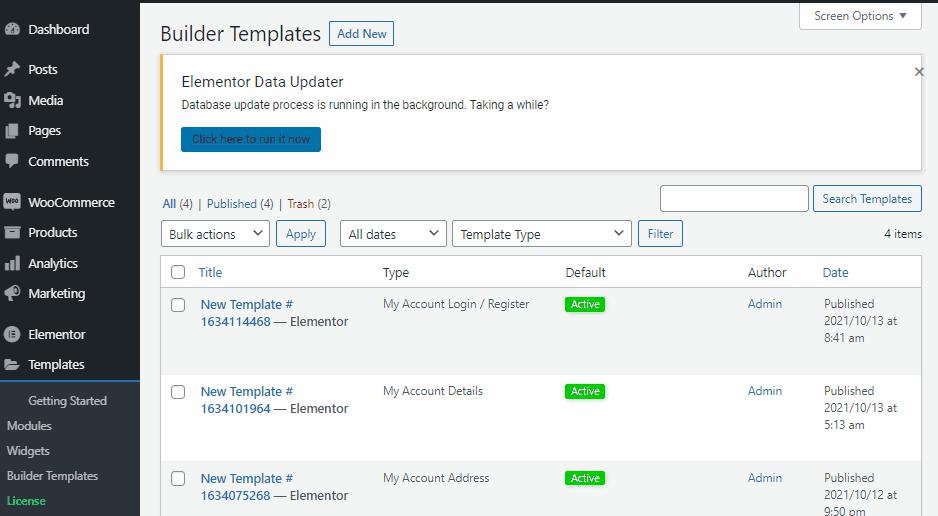Screen dimensions: 938x516
Task: Check the box for template 1634101964
Action: 178,392
